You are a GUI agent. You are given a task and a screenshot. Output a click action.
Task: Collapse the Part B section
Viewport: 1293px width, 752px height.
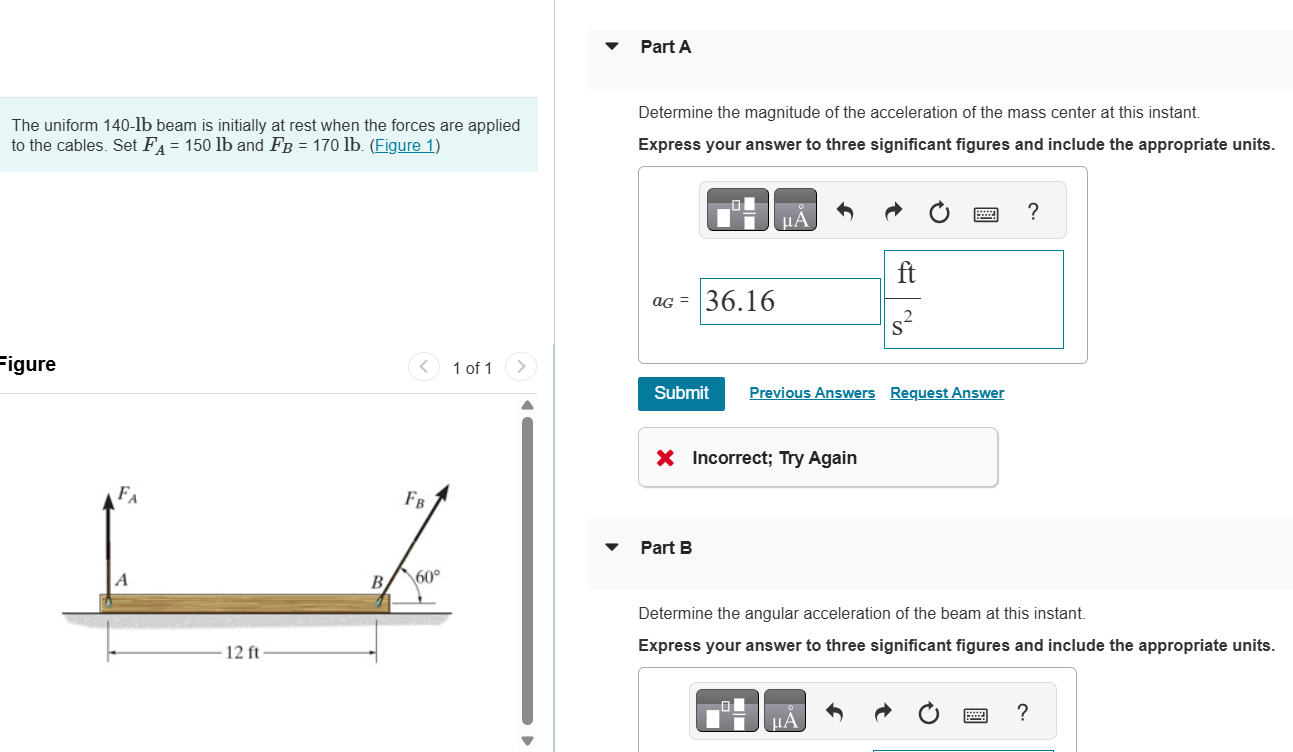tap(611, 547)
